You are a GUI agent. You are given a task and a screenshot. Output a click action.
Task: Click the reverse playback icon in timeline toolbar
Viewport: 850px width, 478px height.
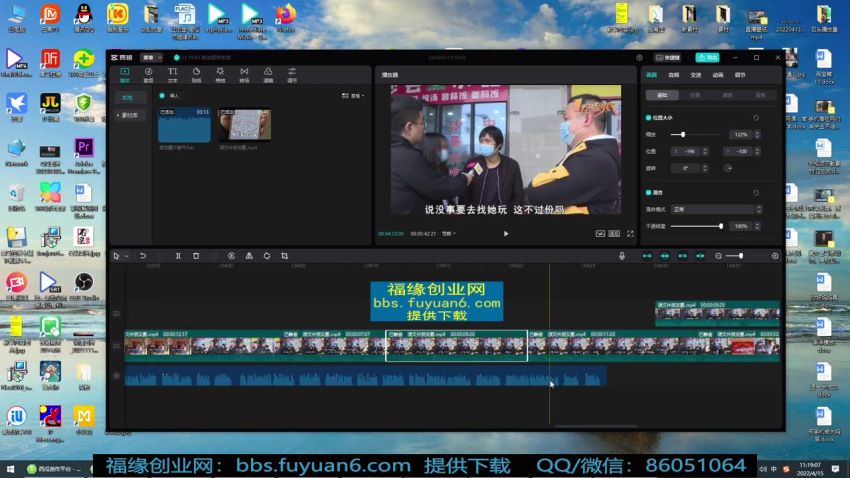coord(231,256)
